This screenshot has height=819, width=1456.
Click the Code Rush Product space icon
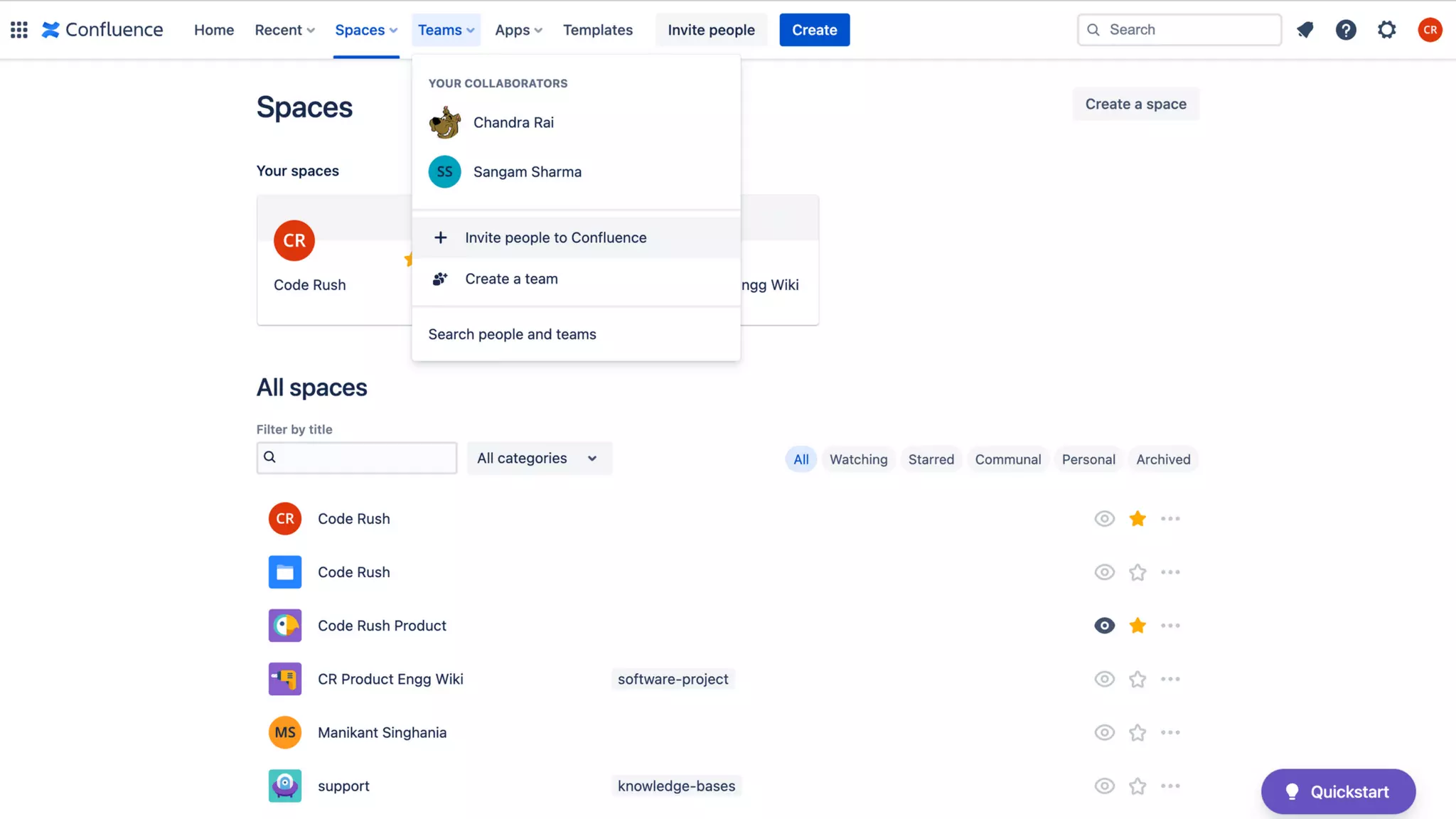coord(284,626)
